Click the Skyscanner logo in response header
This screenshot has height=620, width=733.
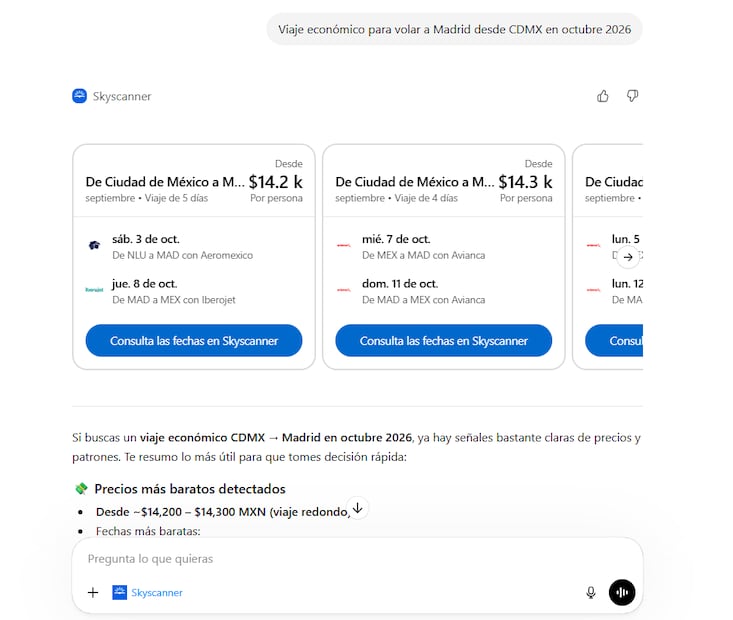tap(80, 96)
